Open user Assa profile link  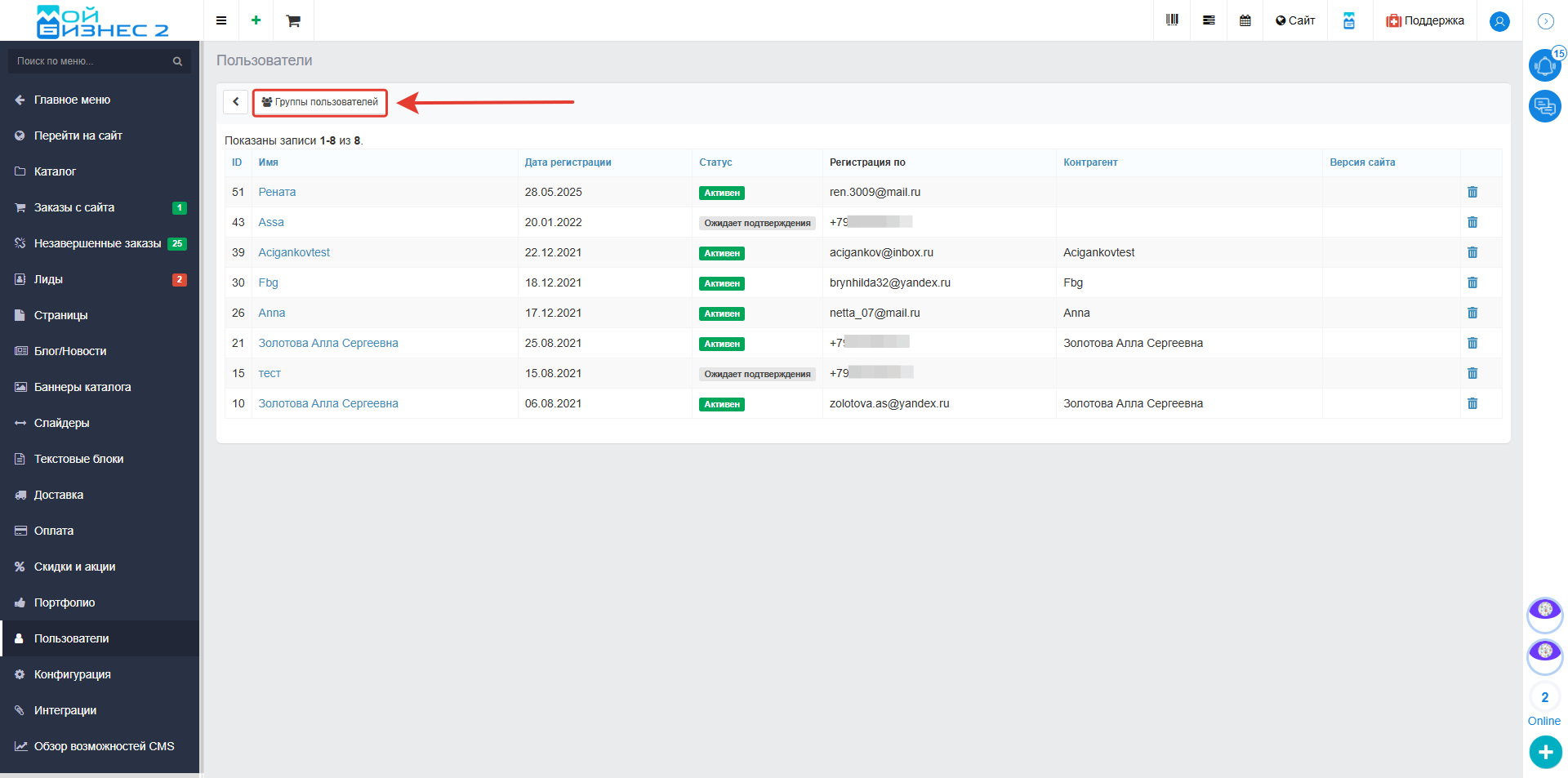pyautogui.click(x=271, y=222)
